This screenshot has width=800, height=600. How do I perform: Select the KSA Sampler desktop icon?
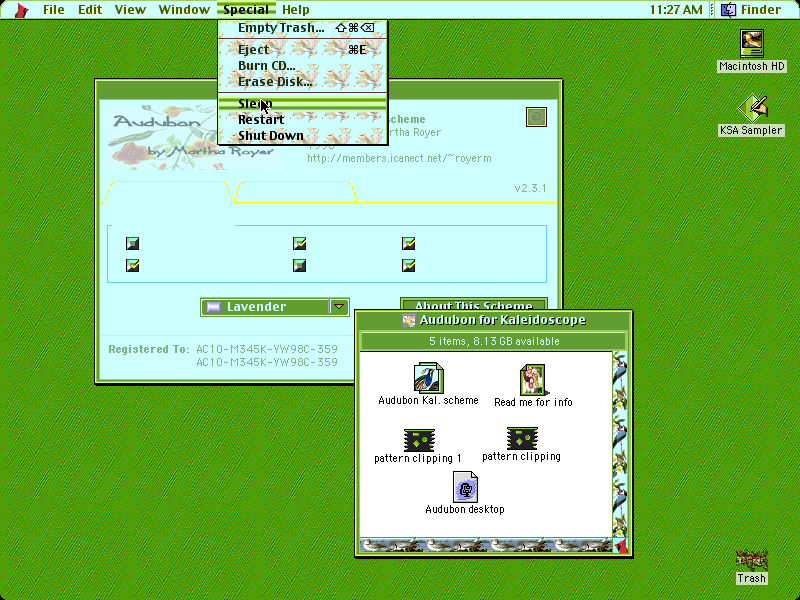click(x=751, y=107)
